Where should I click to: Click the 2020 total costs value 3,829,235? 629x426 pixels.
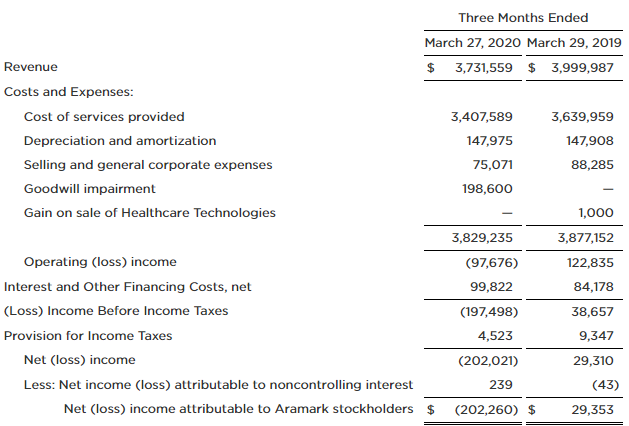pos(484,238)
